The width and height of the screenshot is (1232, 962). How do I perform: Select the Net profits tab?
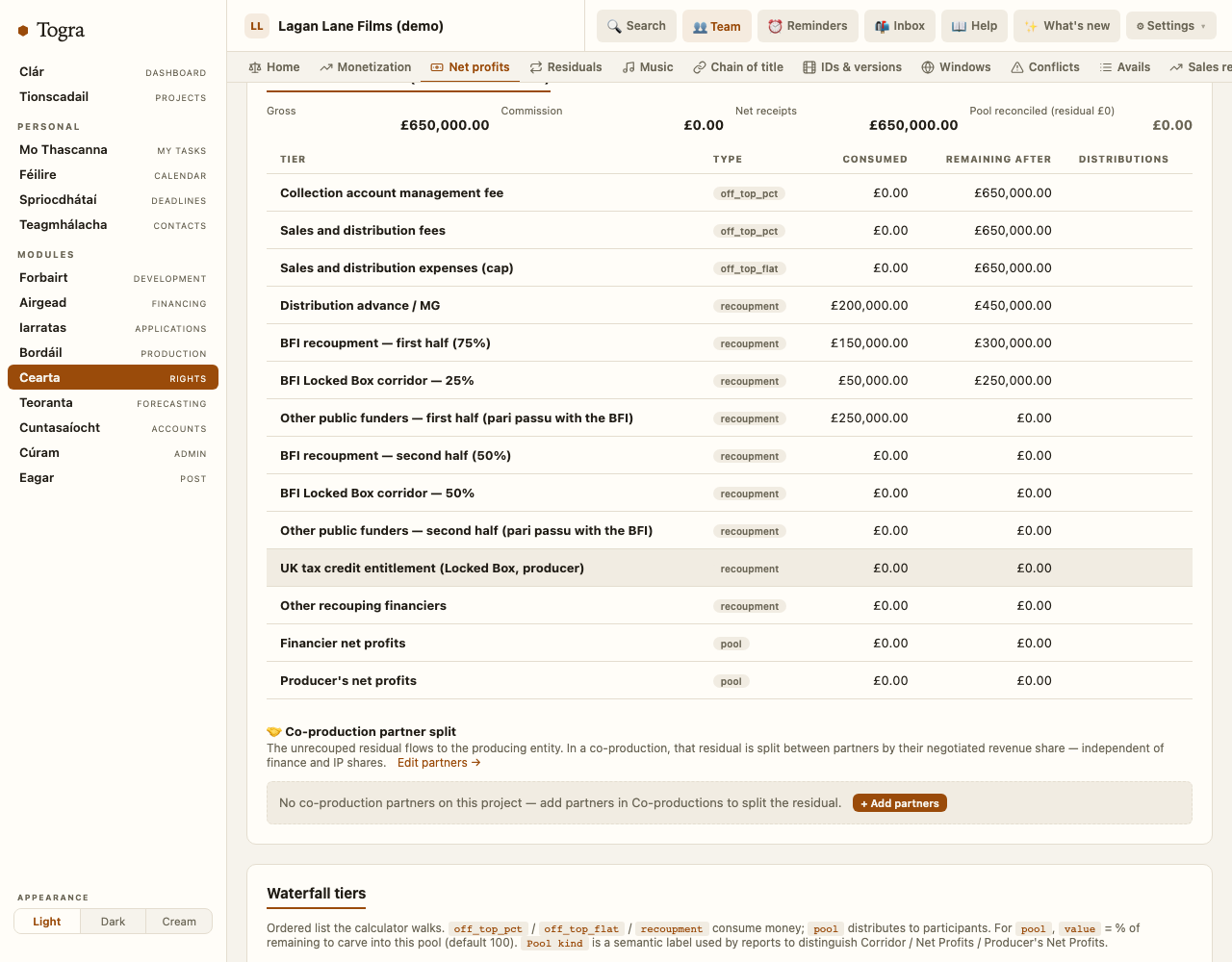pos(470,67)
